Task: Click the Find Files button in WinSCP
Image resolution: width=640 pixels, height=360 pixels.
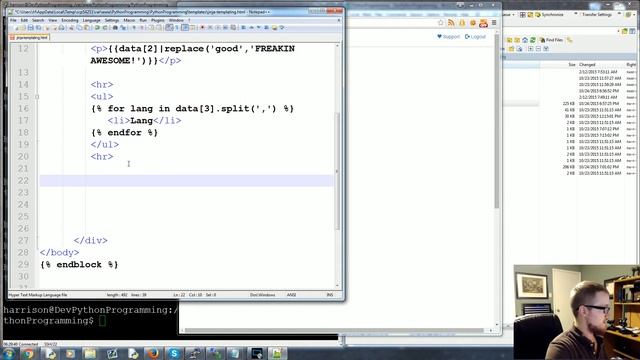Action: (x=551, y=40)
